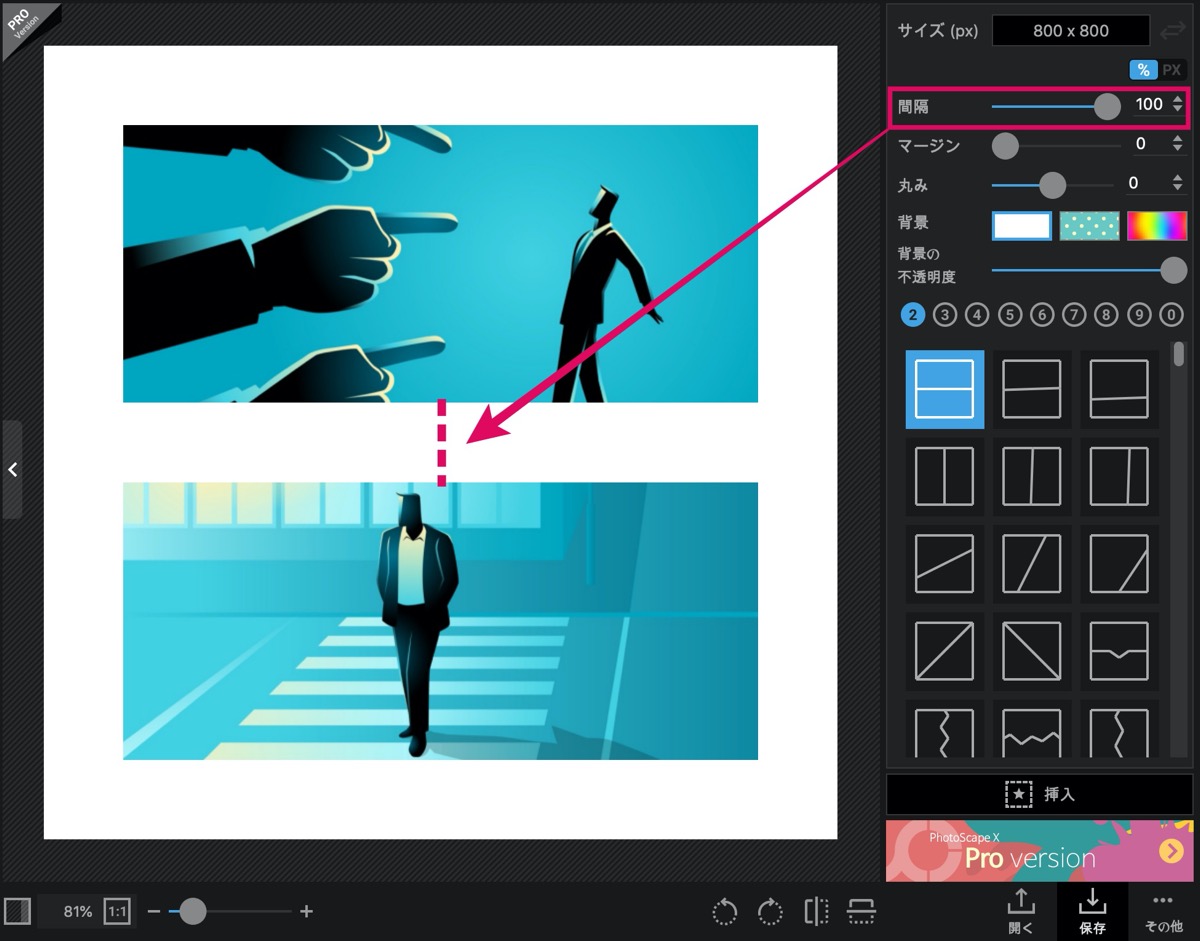Select the 2-photo layout count

tap(912, 315)
